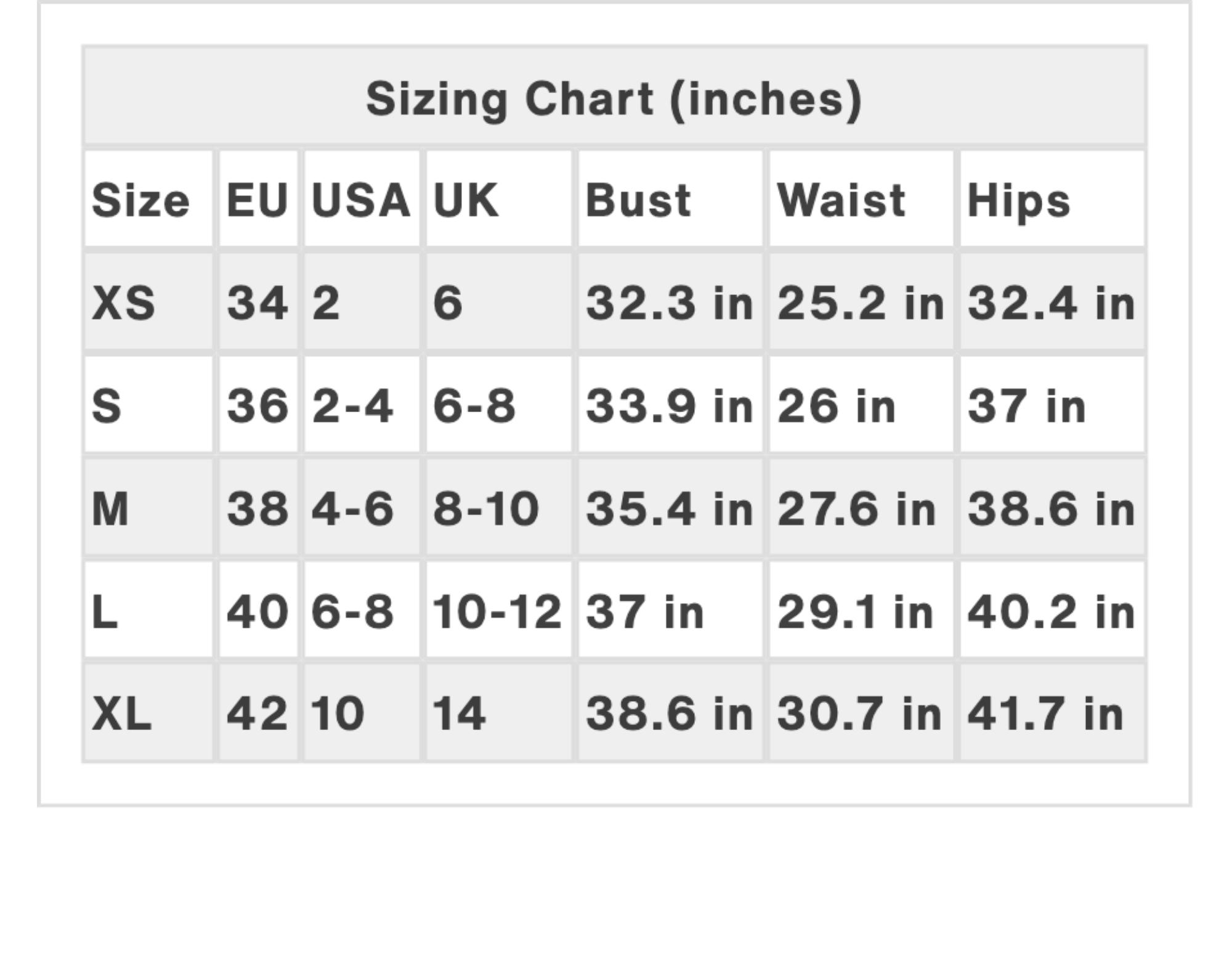This screenshot has height=966, width=1232.
Task: Click the 40.2 in hips cell
Action: [1051, 612]
